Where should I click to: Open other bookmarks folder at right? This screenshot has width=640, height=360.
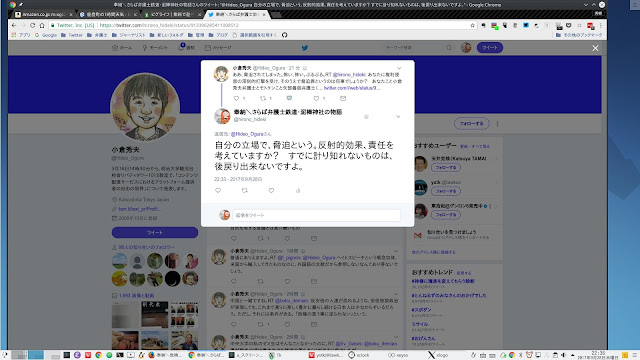(579, 35)
